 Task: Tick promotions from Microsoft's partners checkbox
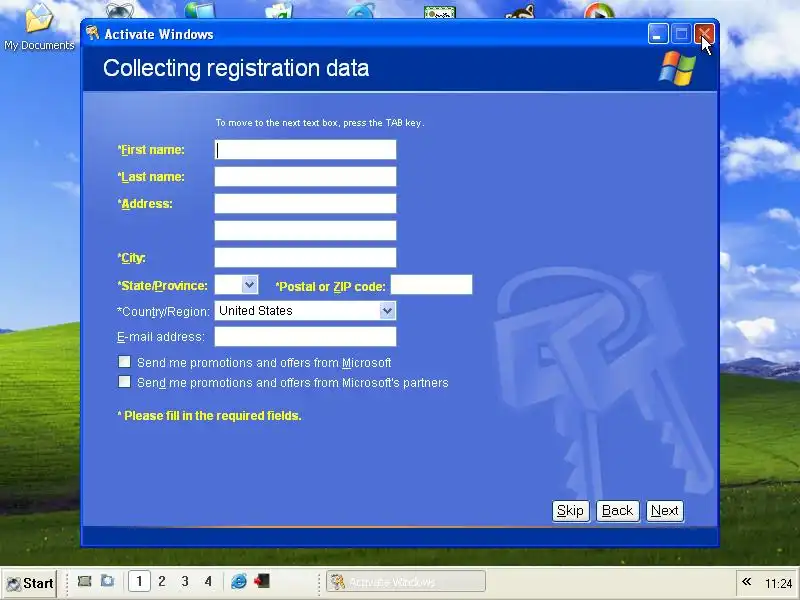124,382
